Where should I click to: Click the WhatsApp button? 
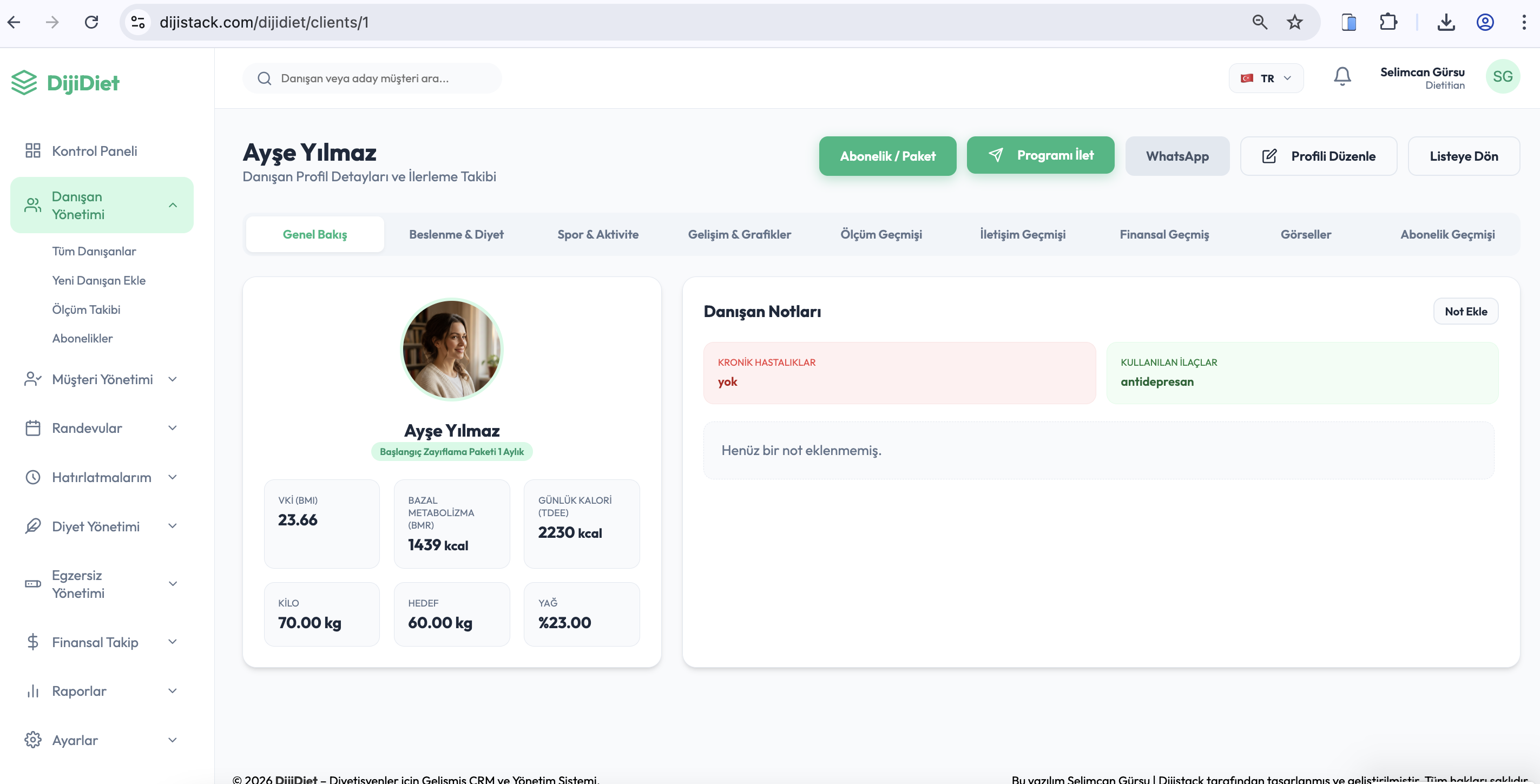(x=1177, y=156)
